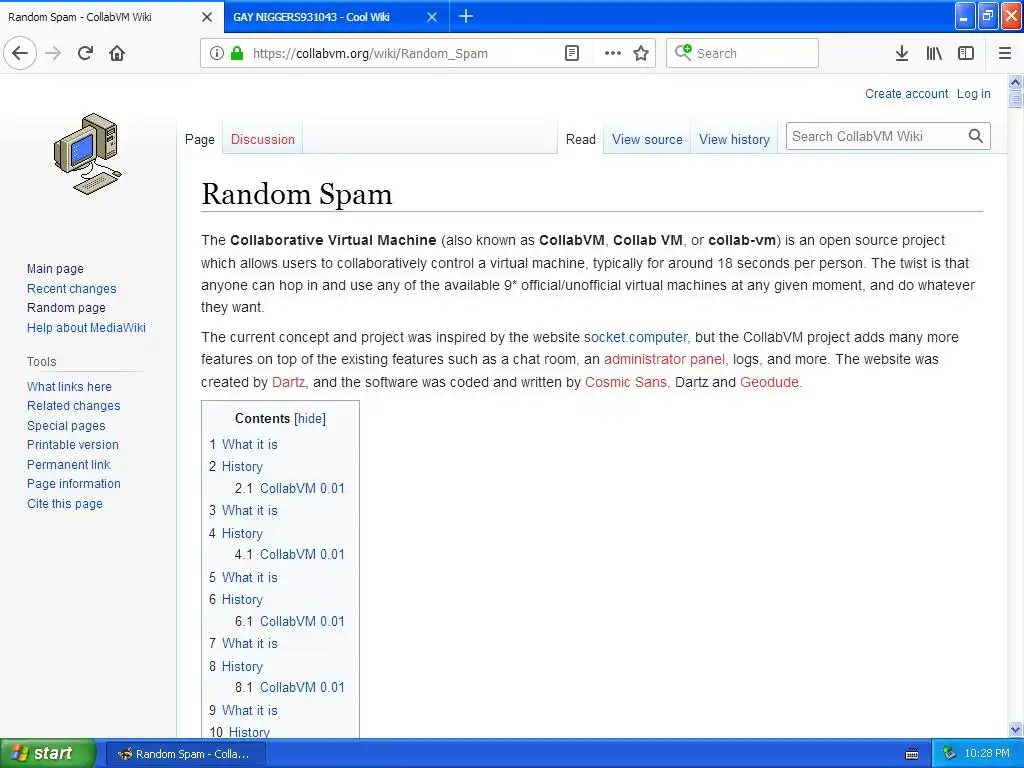Image resolution: width=1024 pixels, height=768 pixels.
Task: Click the 10:28 PM taskbar clock
Action: [x=987, y=754]
